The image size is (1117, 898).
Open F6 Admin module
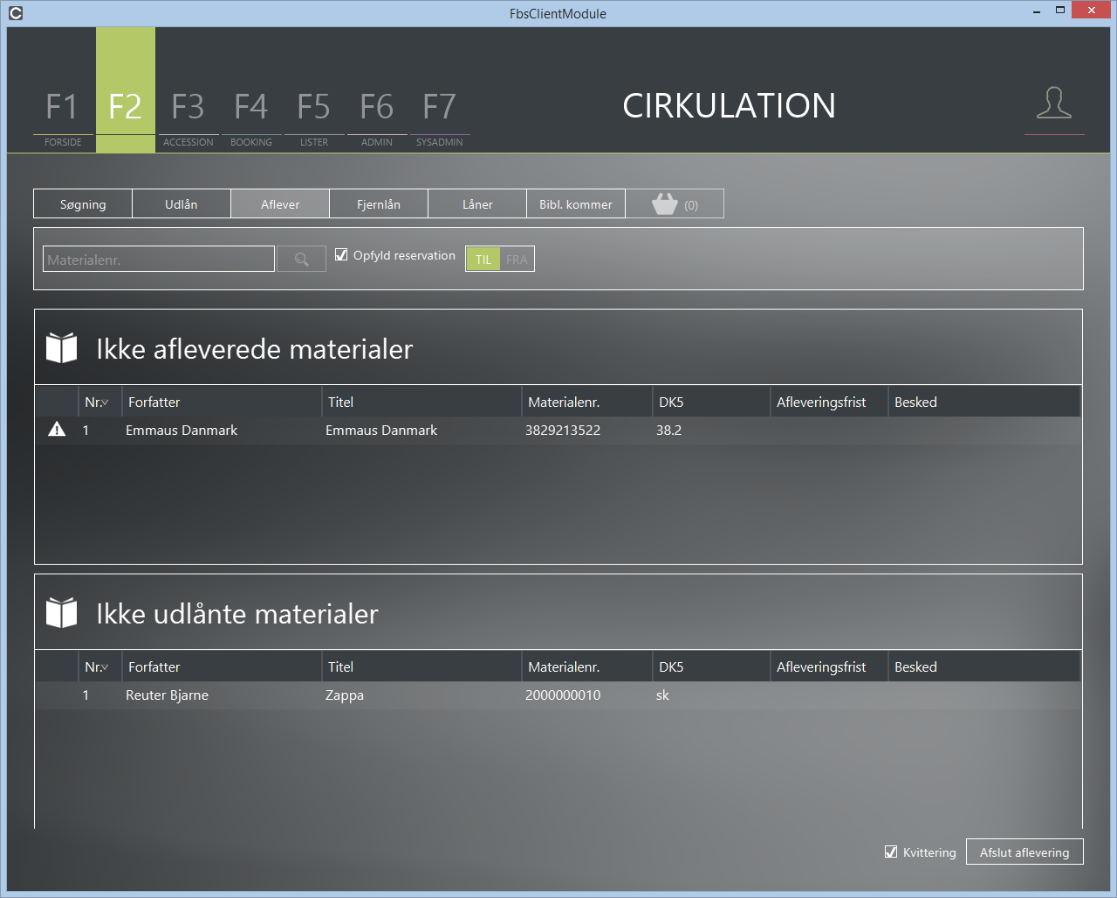tap(376, 118)
